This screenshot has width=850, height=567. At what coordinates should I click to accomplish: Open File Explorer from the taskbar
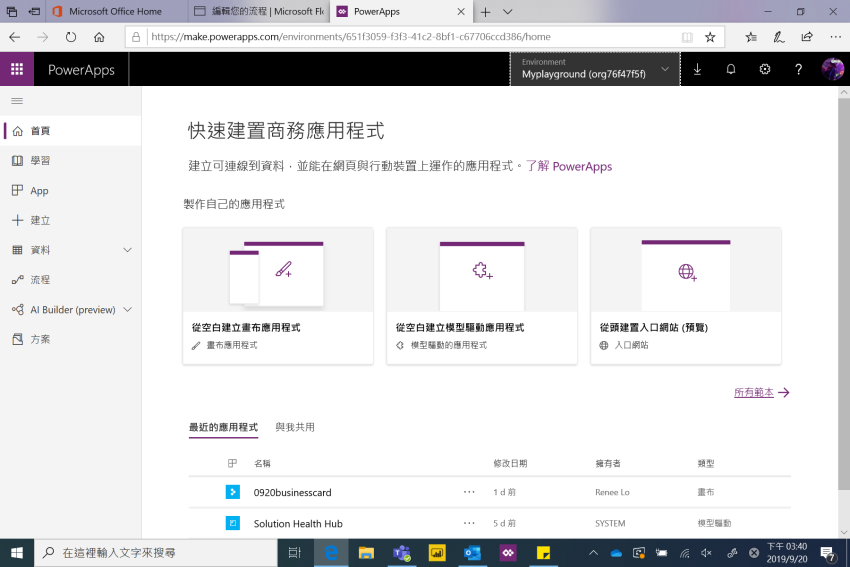point(366,553)
